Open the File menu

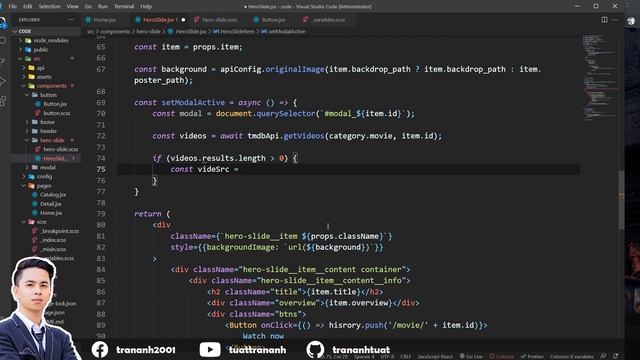(x=13, y=6)
